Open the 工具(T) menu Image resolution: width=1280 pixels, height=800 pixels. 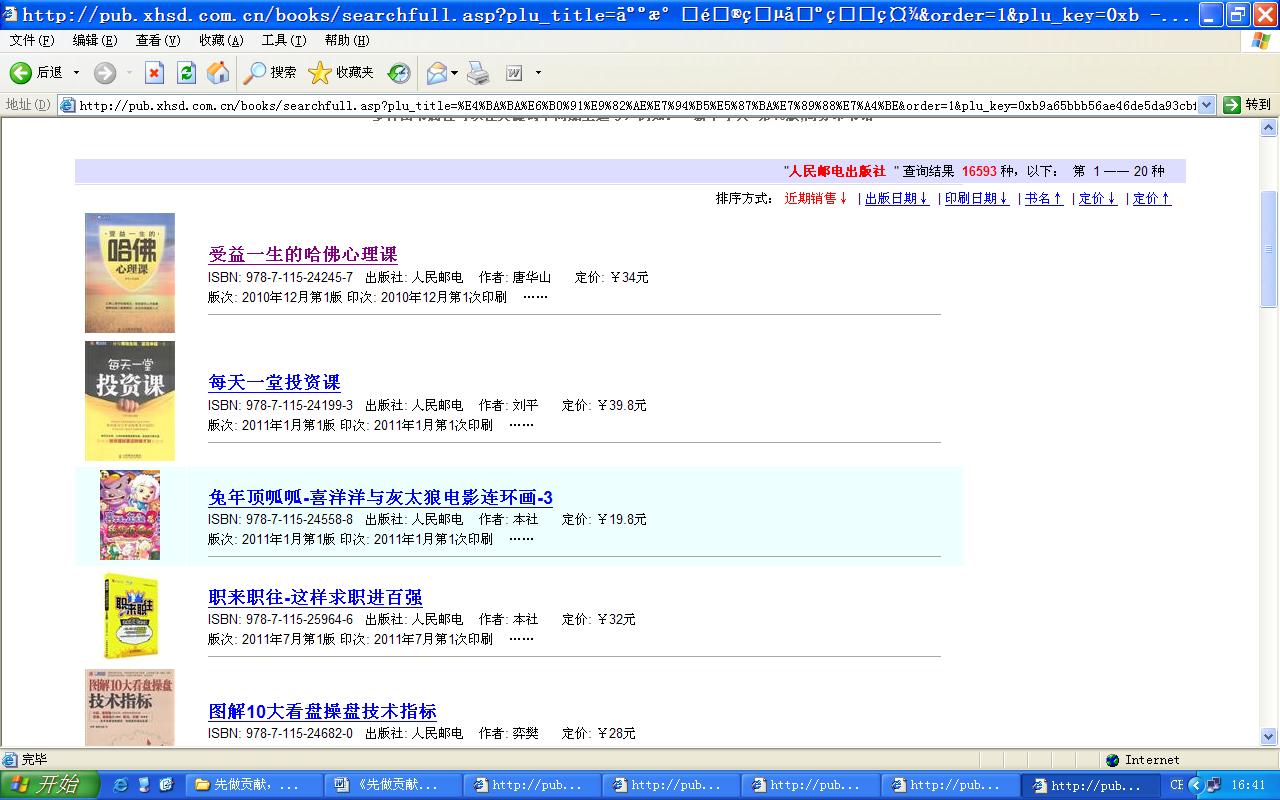284,40
